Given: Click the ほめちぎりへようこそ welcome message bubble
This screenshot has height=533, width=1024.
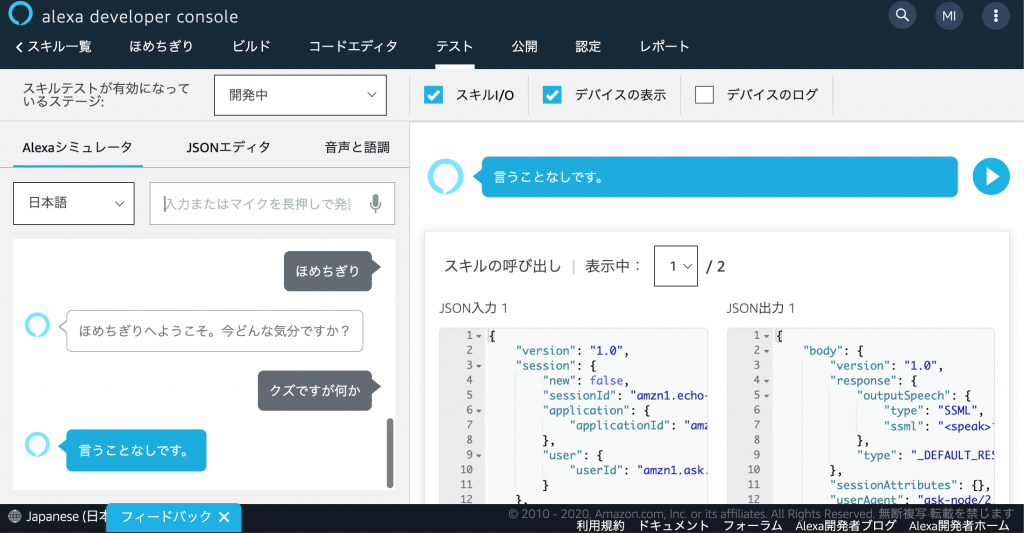Looking at the screenshot, I should [213, 331].
